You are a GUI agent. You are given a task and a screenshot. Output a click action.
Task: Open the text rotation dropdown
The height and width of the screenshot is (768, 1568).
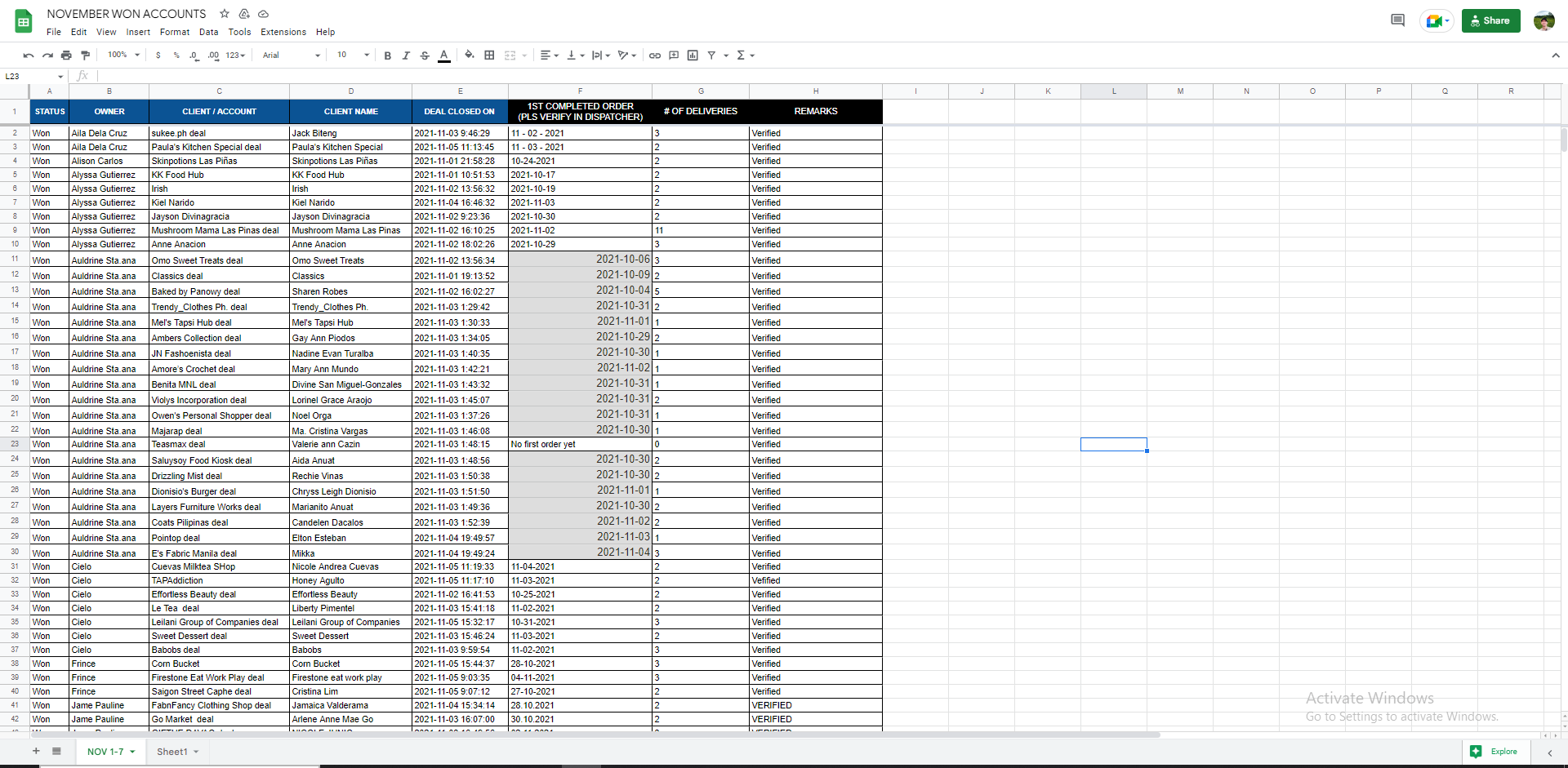click(x=627, y=55)
